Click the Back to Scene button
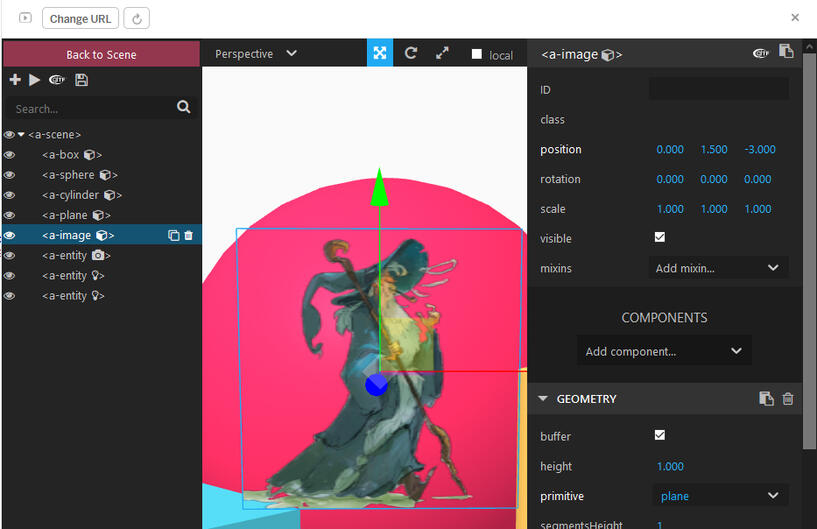 pyautogui.click(x=101, y=54)
